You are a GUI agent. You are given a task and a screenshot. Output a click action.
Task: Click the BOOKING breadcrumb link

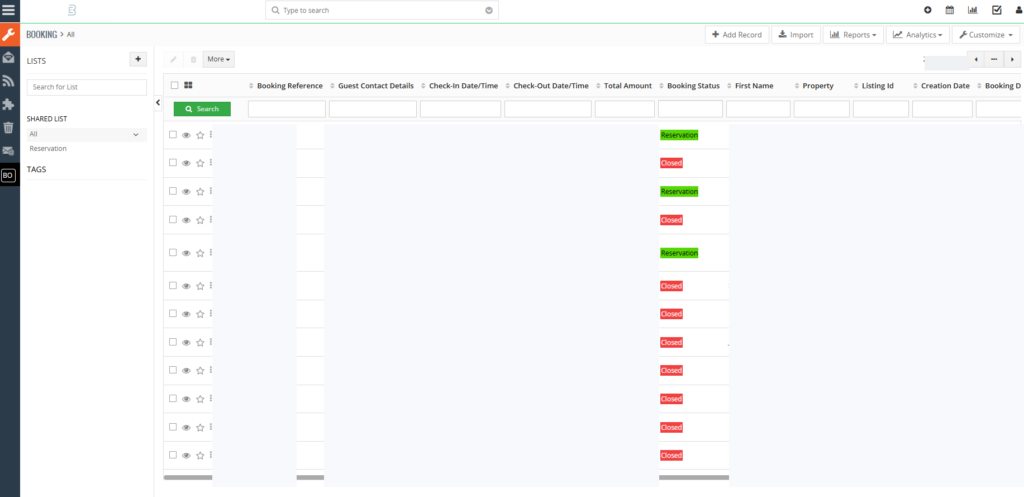tap(42, 35)
